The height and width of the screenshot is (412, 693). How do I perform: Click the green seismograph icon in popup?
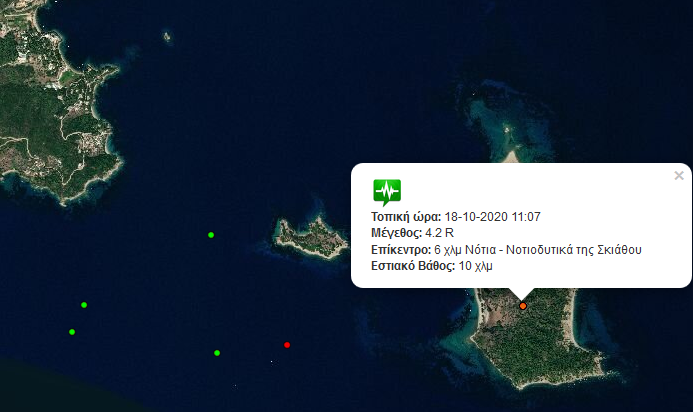387,192
